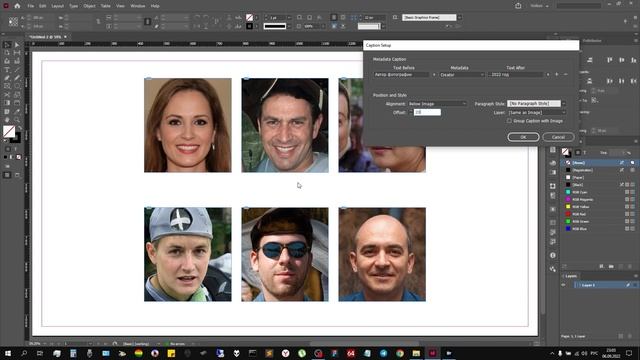Open the workspace switcher dropdown at top
Viewport: 640px width, 360px height.
[x=540, y=6]
